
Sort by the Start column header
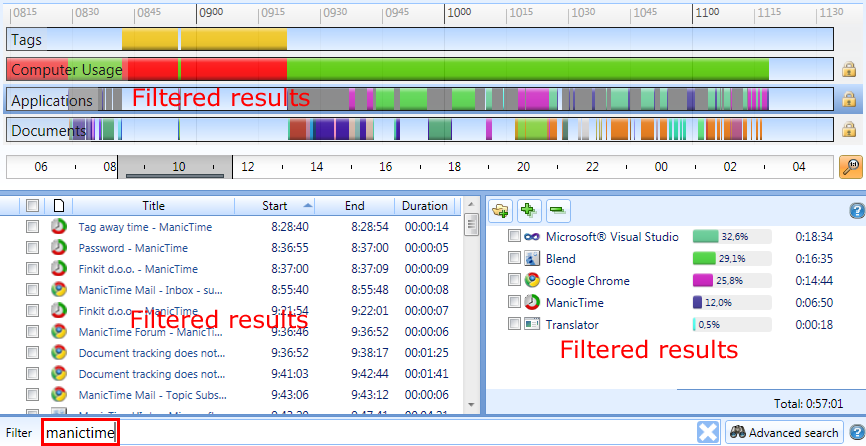pyautogui.click(x=274, y=206)
